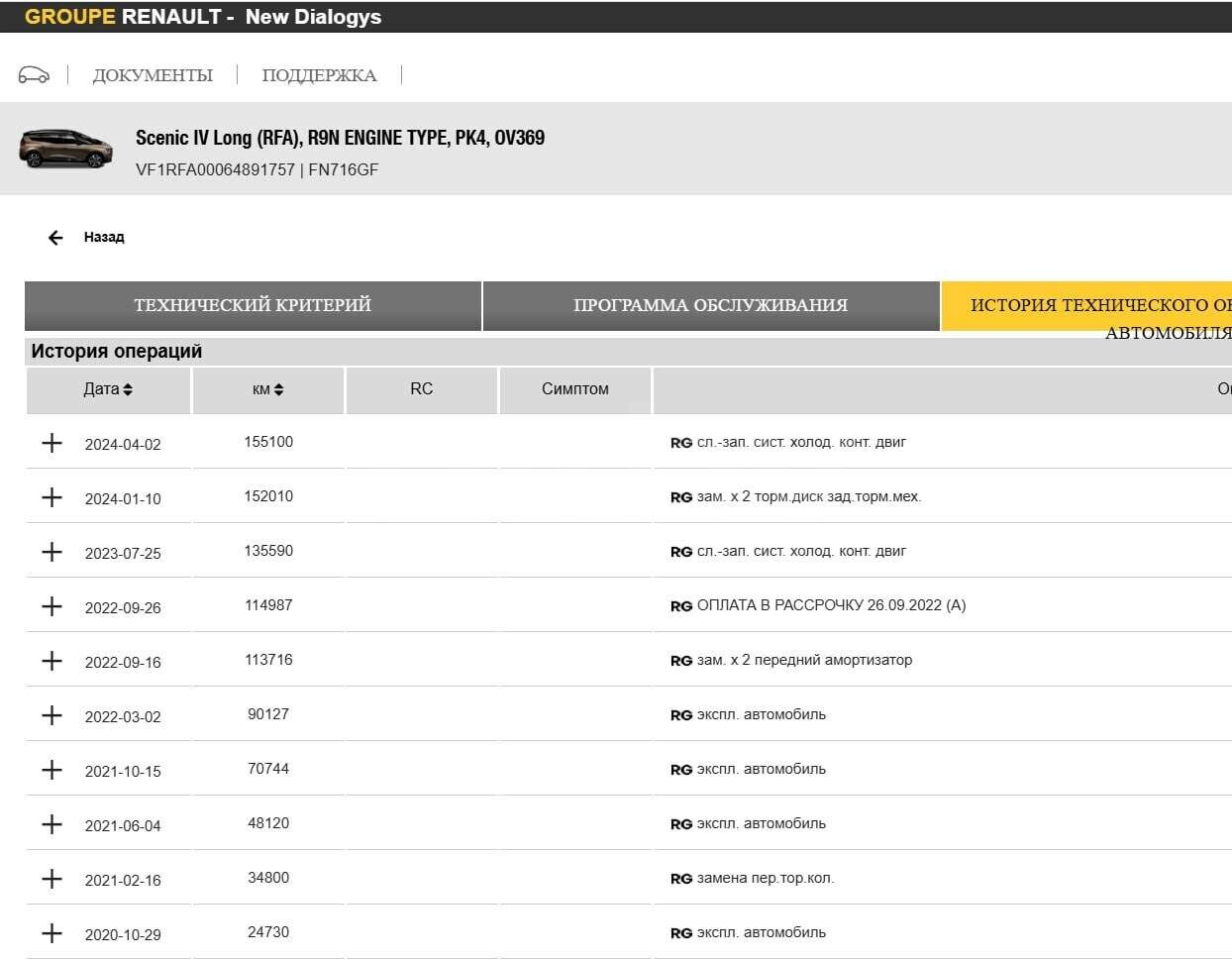Select the ИСТОРИЯ ТЕХНИЧЕСКОГО tab

(x=1086, y=305)
